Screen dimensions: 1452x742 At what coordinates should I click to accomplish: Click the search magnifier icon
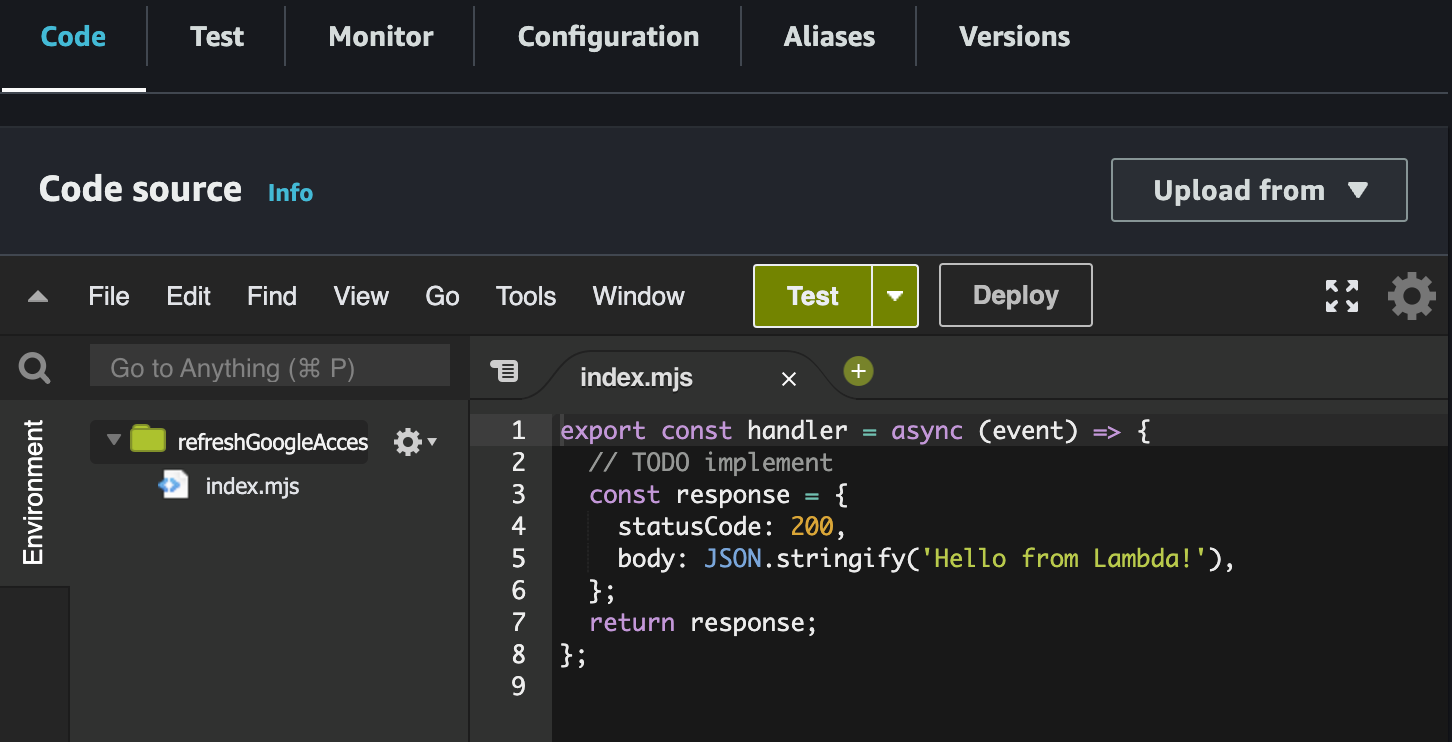35,369
